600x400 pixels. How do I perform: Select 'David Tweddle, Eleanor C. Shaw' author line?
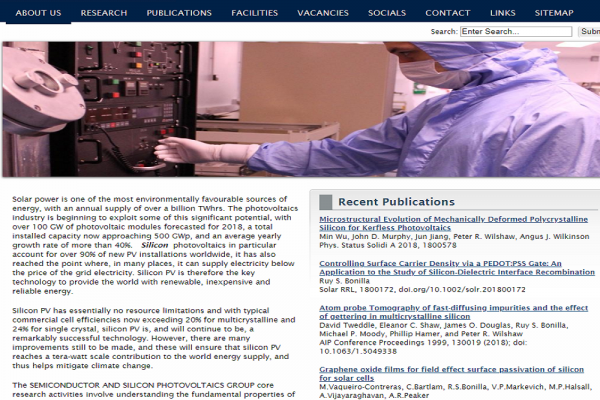444,325
